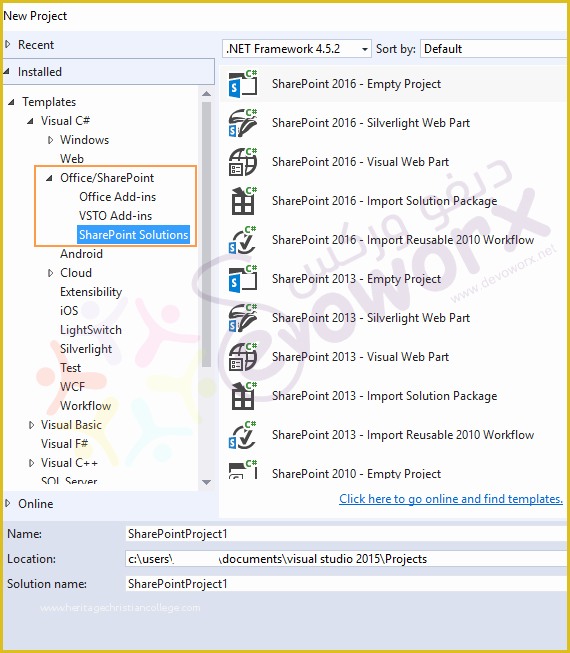Select 'SharePoint 2013 - Visual Web Part' text
Image resolution: width=570 pixels, height=653 pixels.
(x=361, y=357)
